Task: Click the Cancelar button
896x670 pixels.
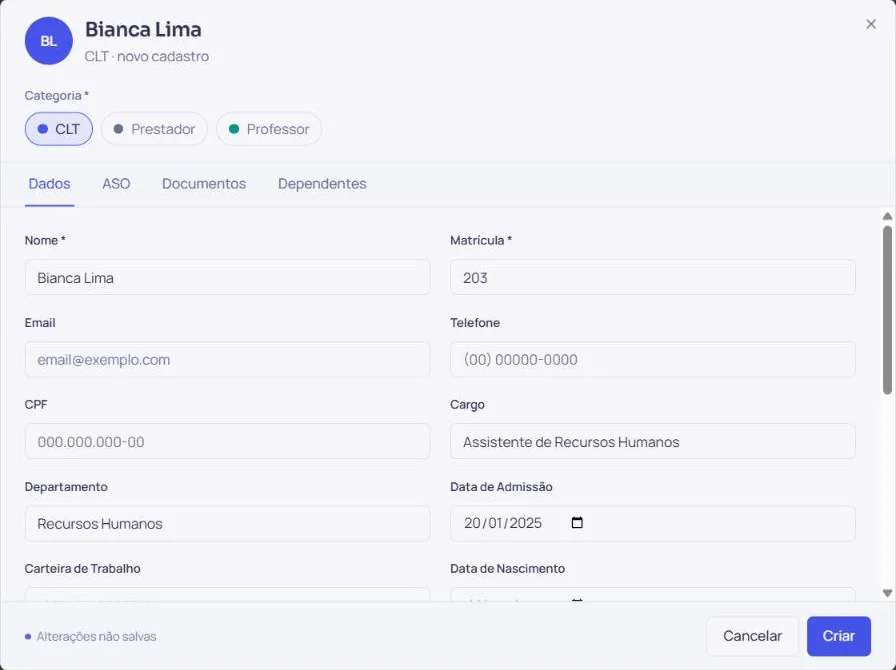Action: (752, 636)
